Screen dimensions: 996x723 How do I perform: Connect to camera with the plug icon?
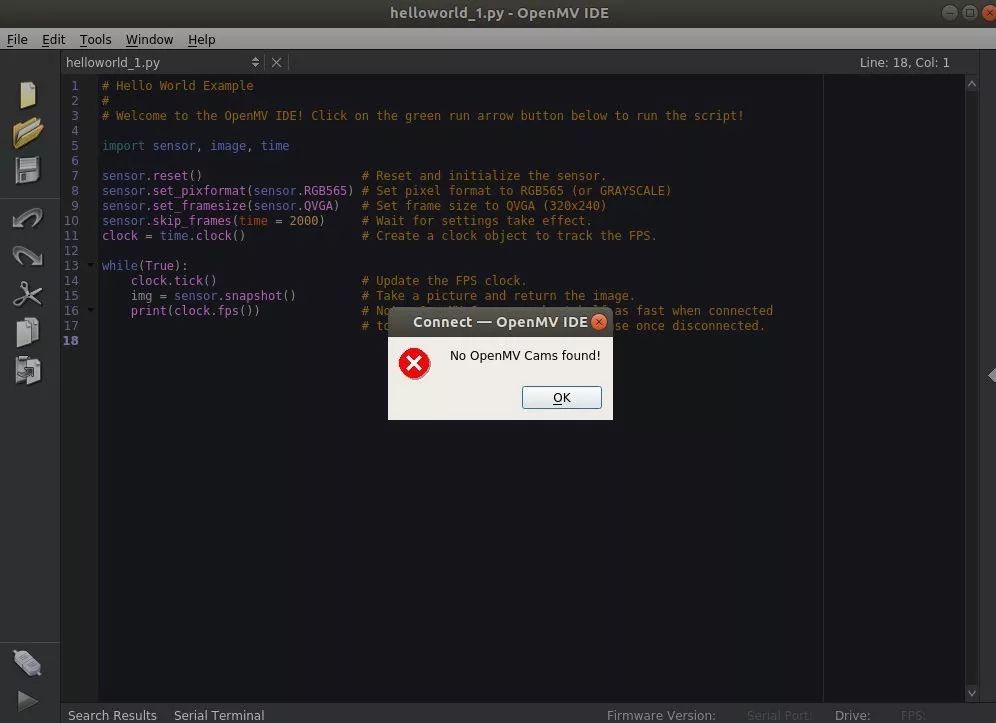click(x=28, y=663)
